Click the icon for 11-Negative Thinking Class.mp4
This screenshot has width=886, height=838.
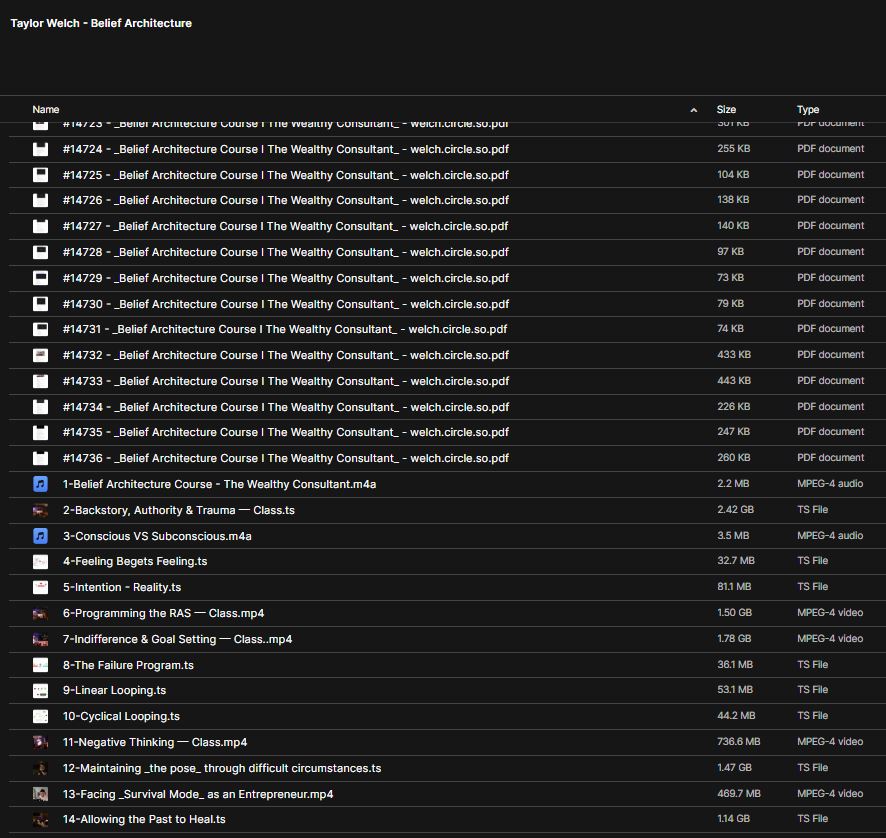click(x=40, y=742)
